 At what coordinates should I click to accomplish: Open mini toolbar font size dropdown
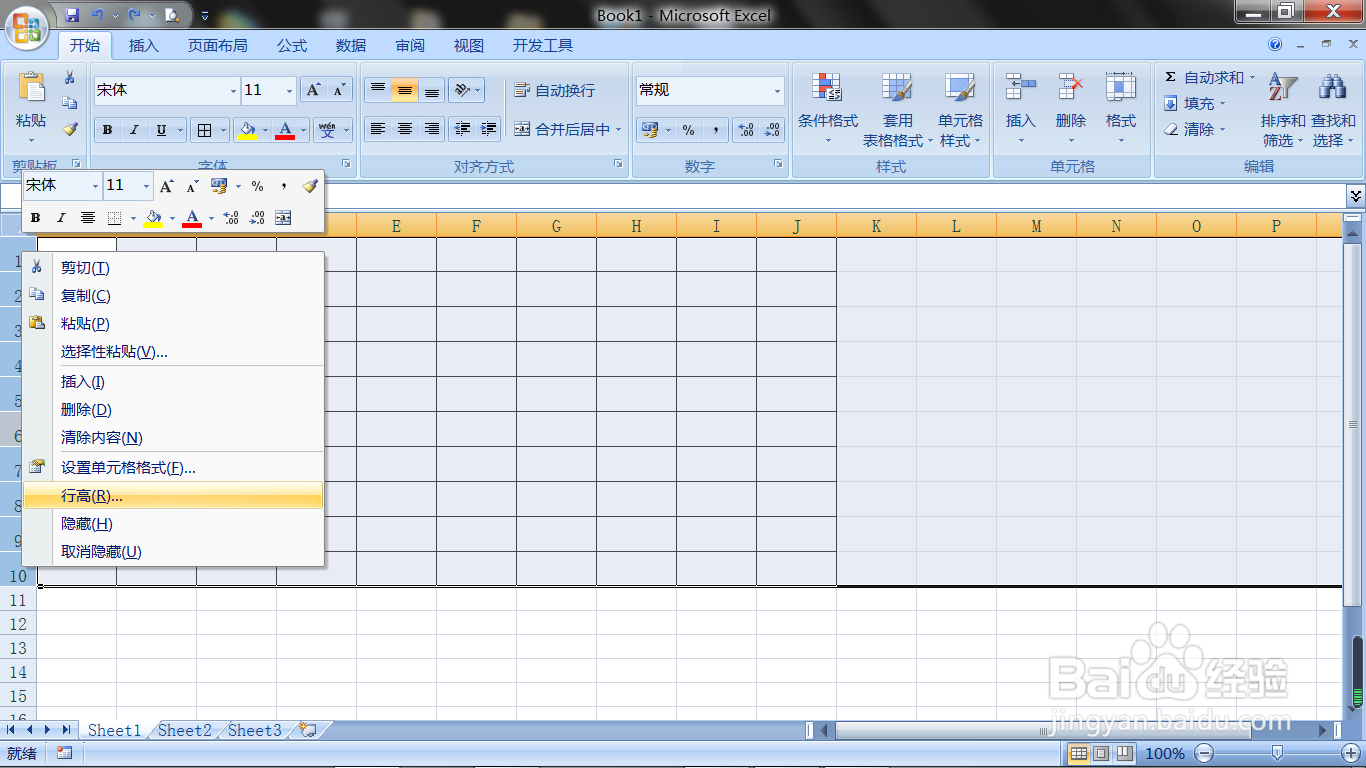(146, 186)
